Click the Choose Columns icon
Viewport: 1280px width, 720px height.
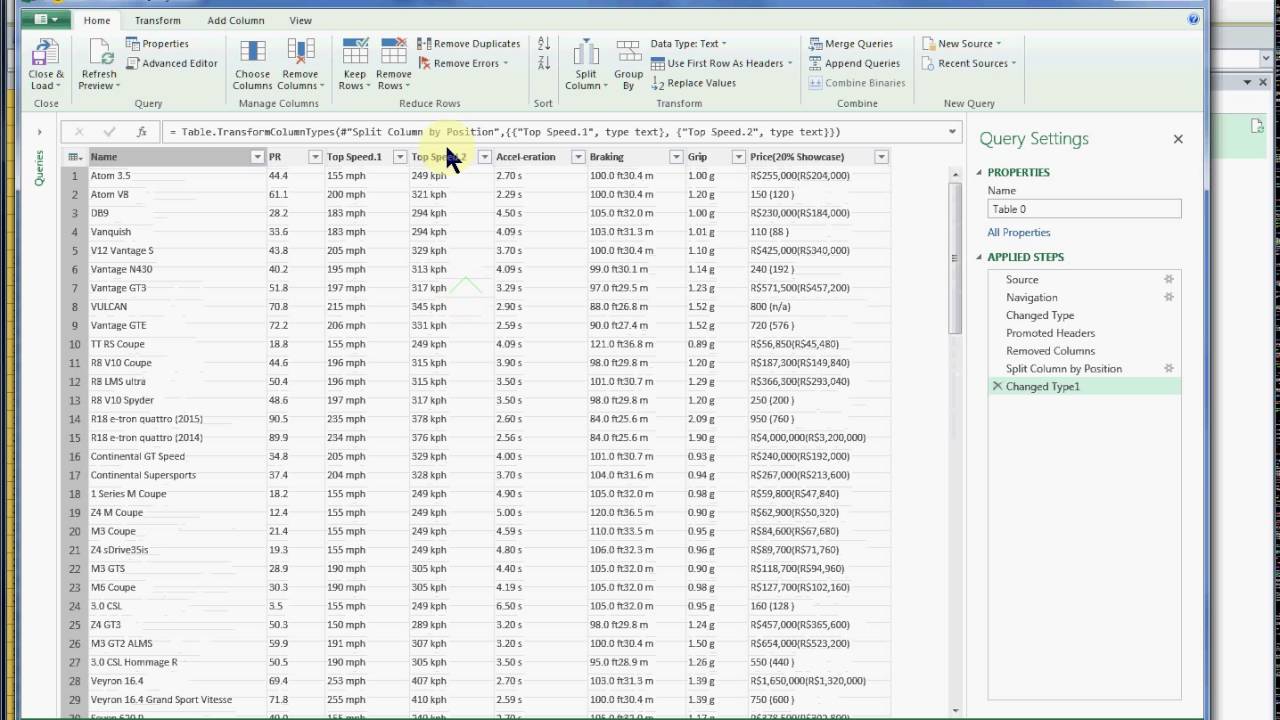pyautogui.click(x=253, y=52)
